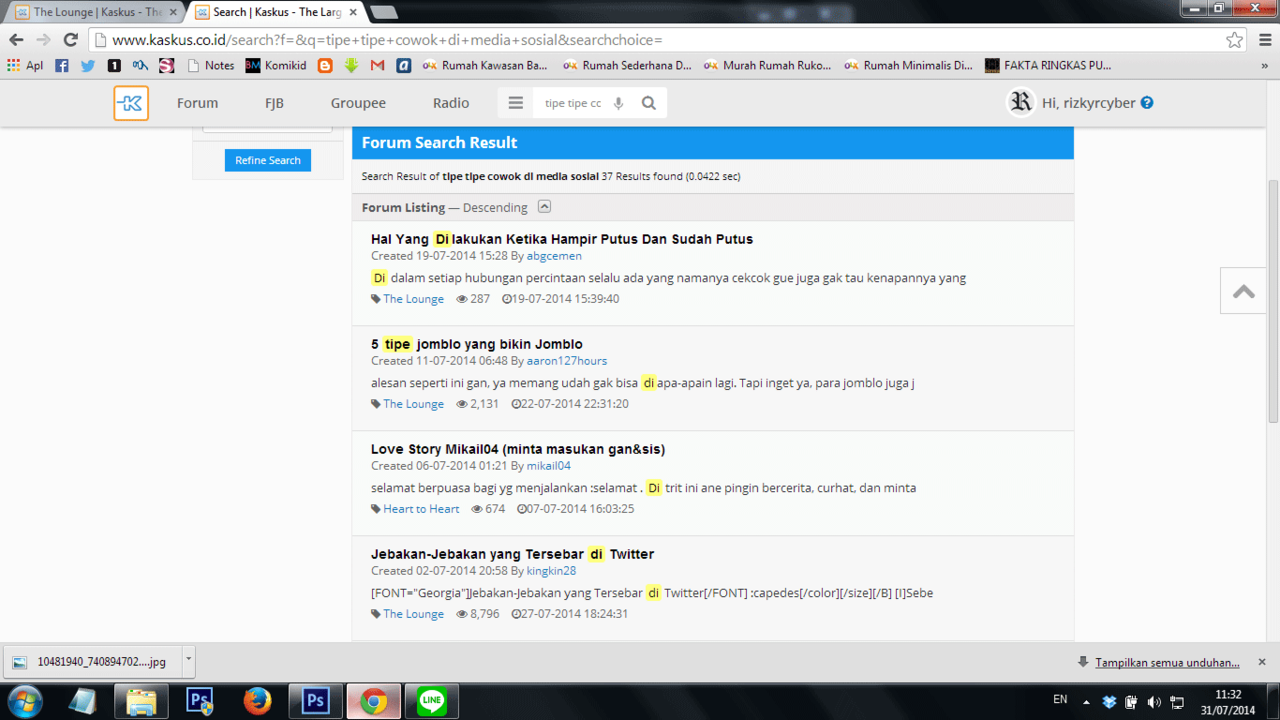
Task: Open the Facebook bookmark
Action: tap(62, 65)
